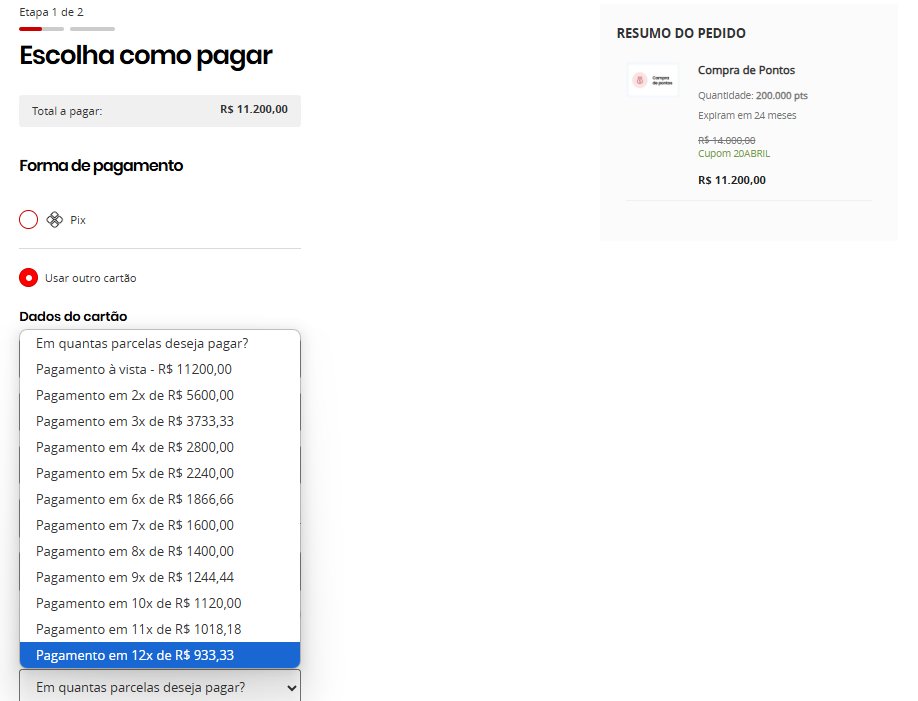Select the Pix payment radio button
The height and width of the screenshot is (701, 918).
(x=28, y=220)
